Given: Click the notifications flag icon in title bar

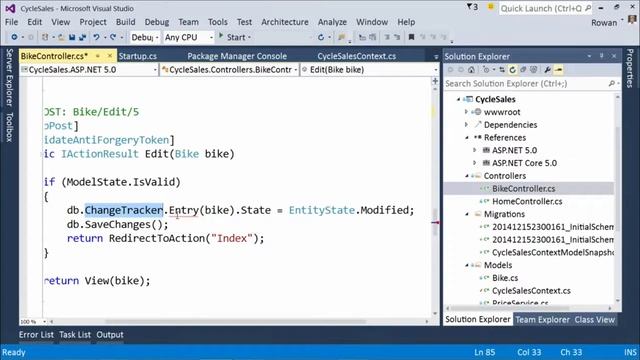Looking at the screenshot, I should pyautogui.click(x=472, y=7).
